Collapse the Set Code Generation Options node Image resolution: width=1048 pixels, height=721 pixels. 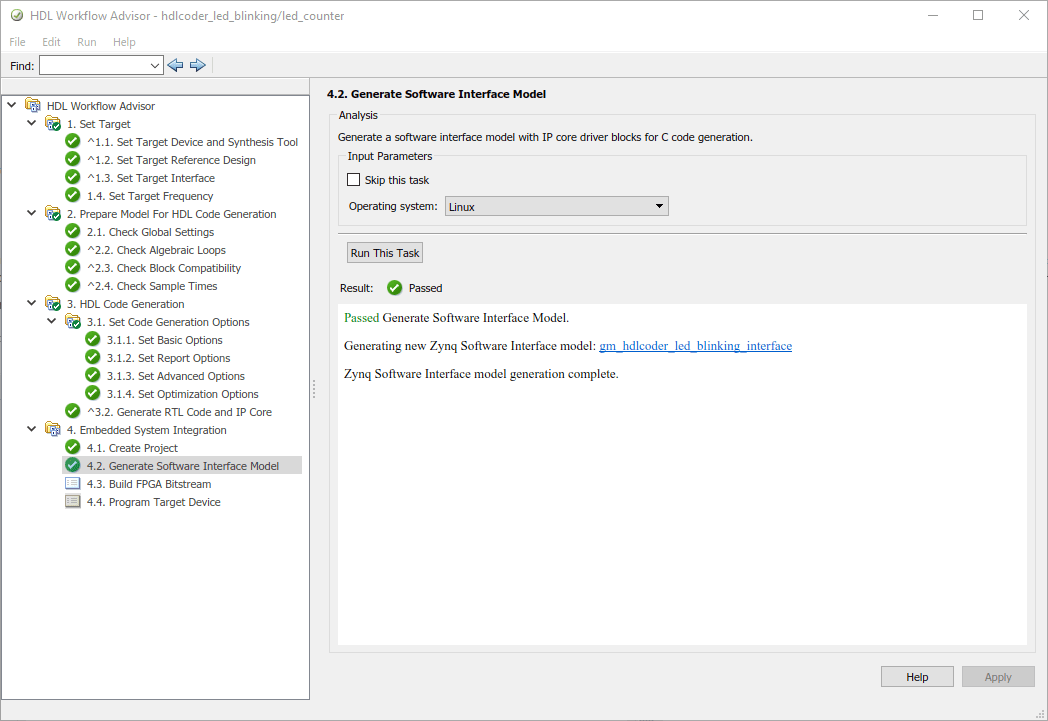[52, 322]
